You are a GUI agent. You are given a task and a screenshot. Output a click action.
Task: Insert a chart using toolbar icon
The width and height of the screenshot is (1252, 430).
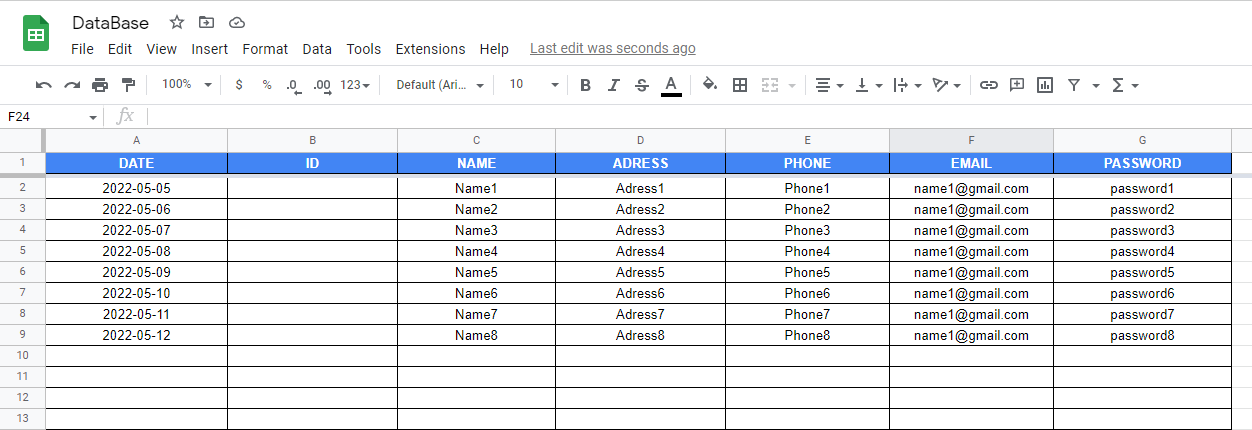[x=1045, y=85]
